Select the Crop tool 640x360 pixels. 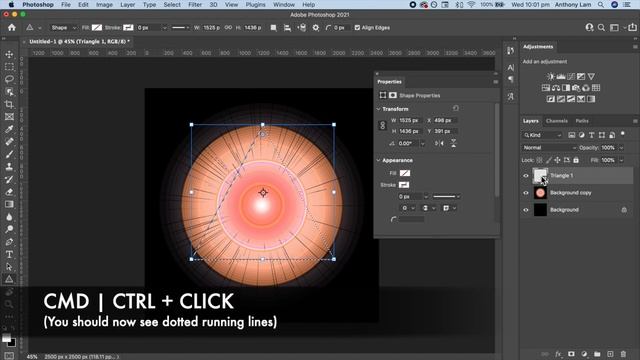tap(9, 104)
